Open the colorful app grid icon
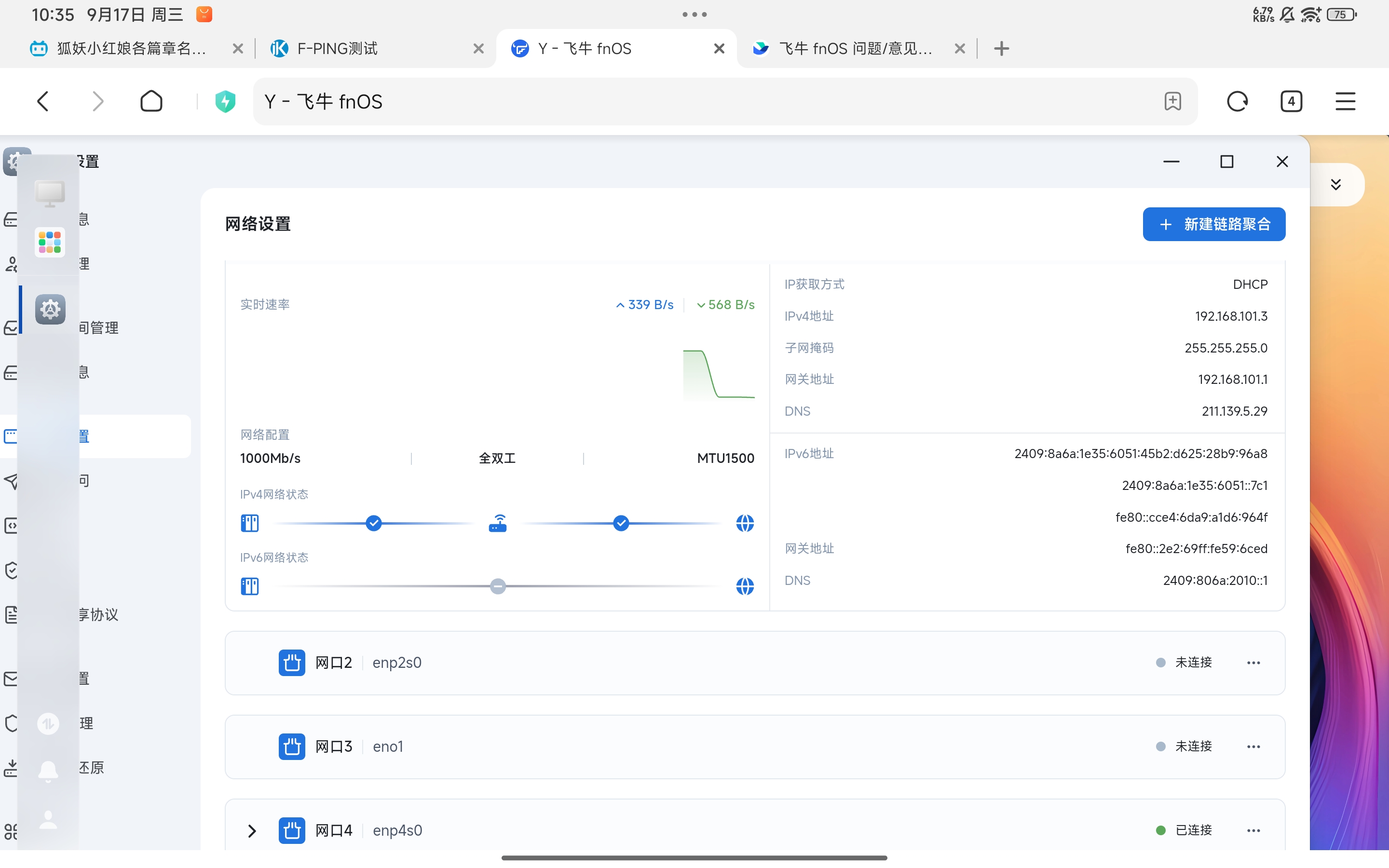1389x868 pixels. 50,242
